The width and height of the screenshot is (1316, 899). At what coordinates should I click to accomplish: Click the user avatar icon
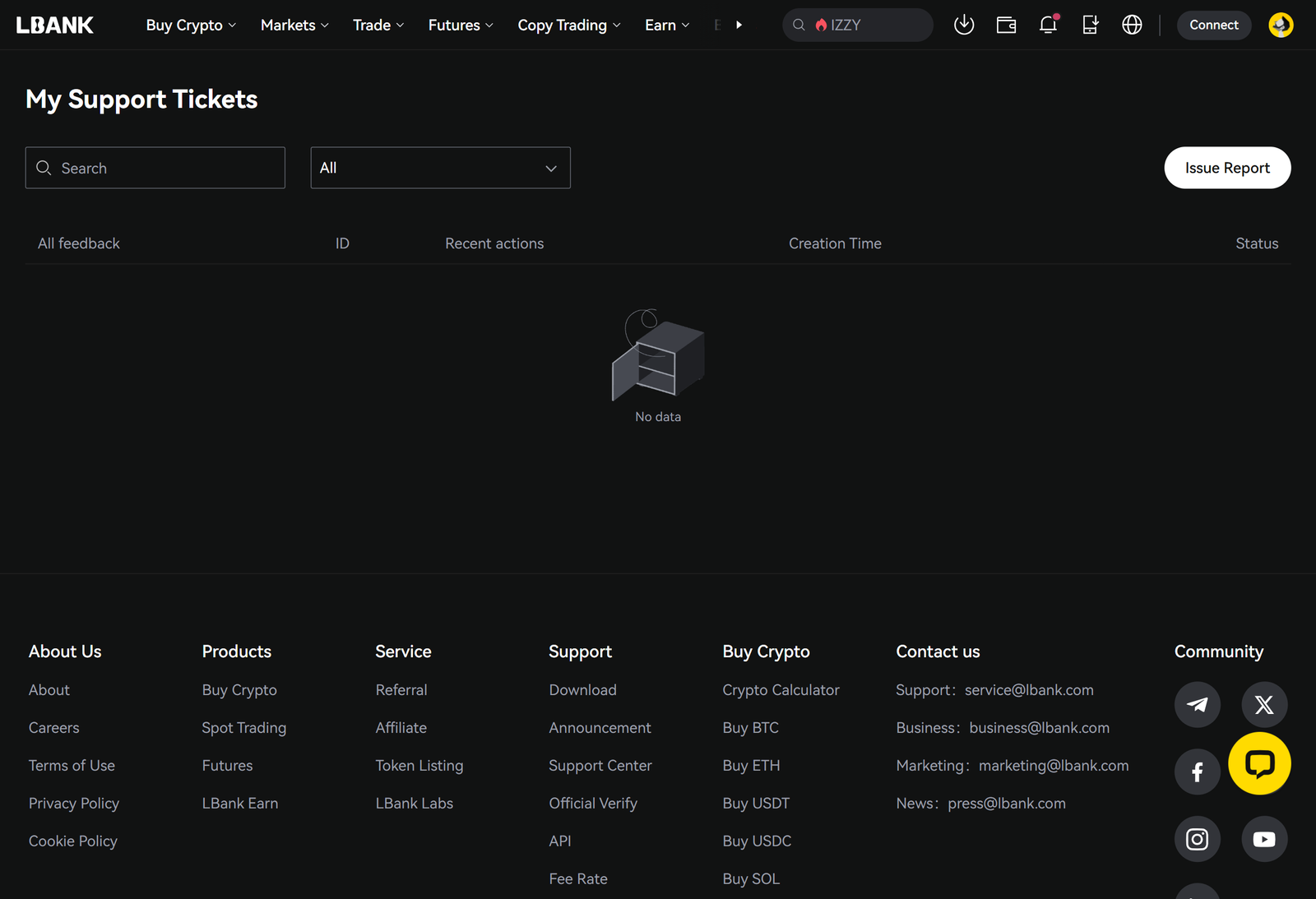(x=1281, y=25)
